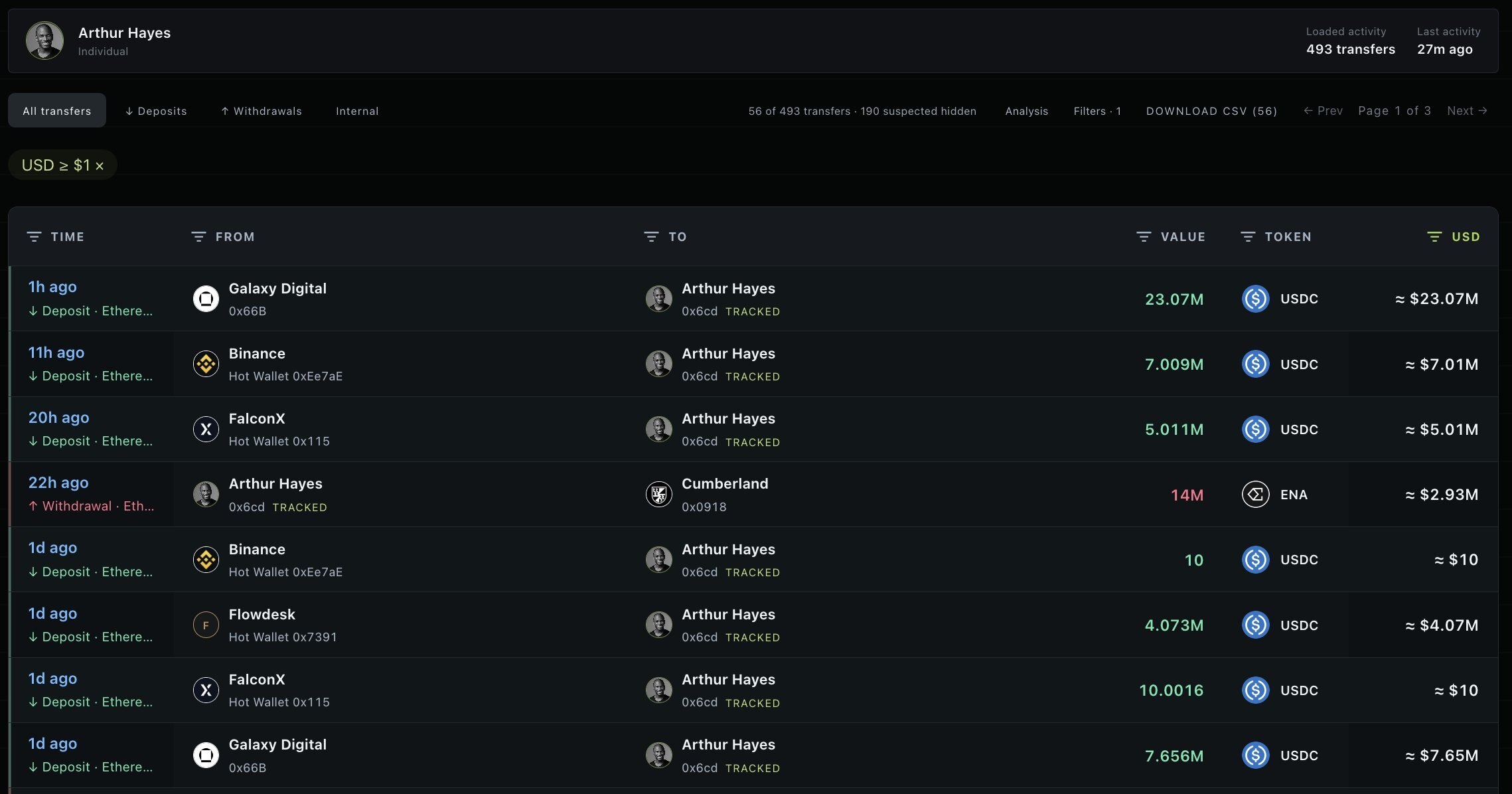Click the 1h ago timestamp link
The height and width of the screenshot is (794, 1512).
52,287
